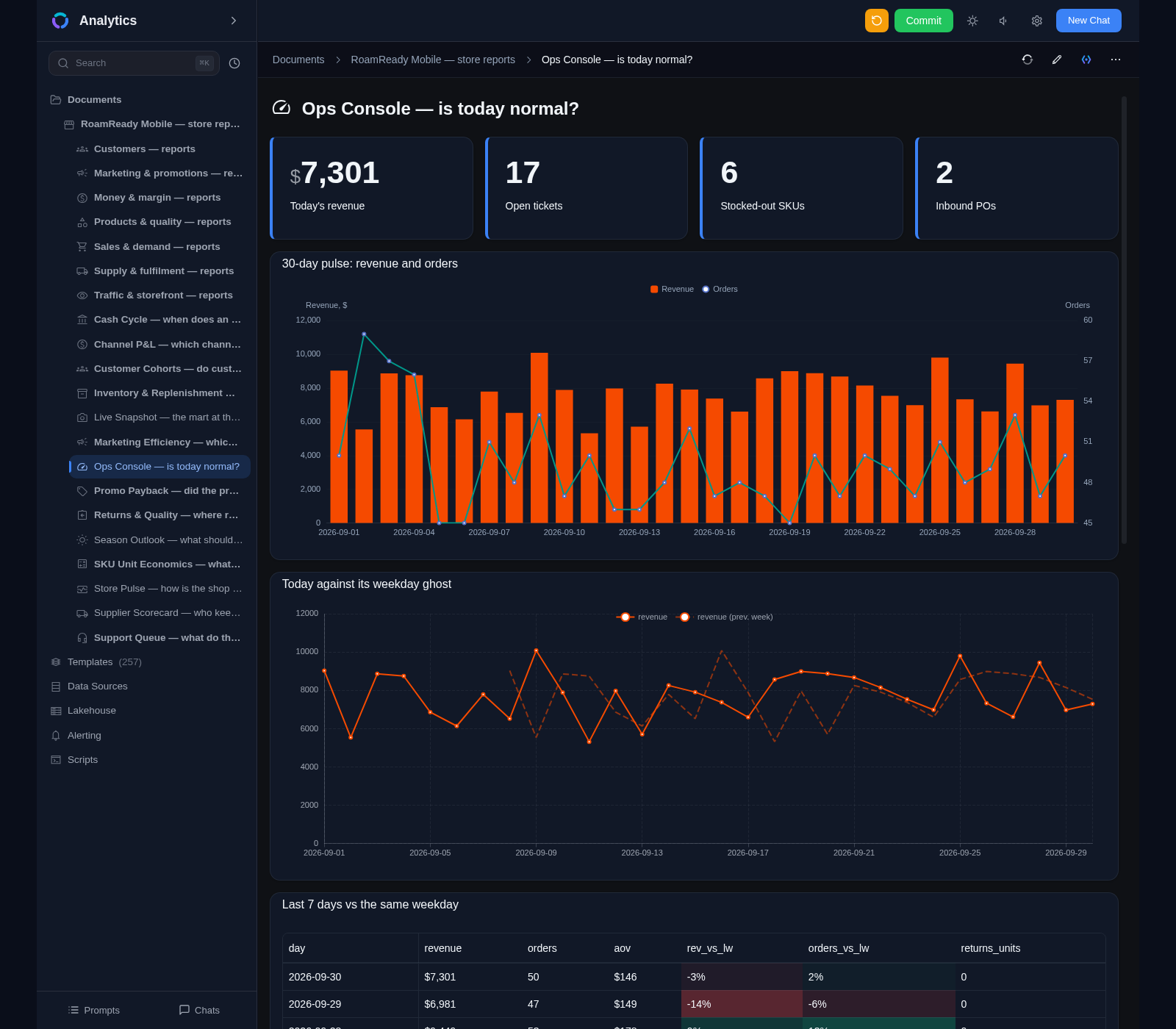Click the pencil edit icon
This screenshot has width=1176, height=1029.
(x=1057, y=60)
